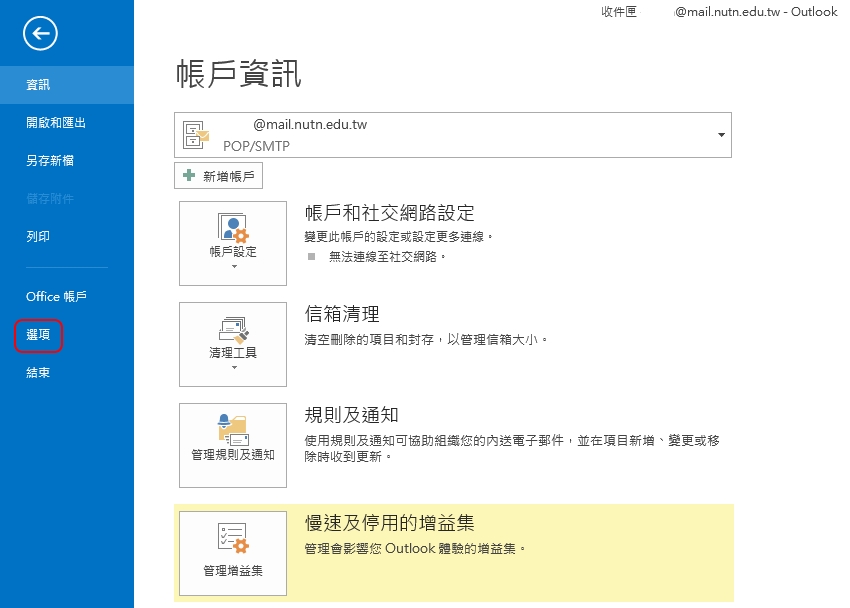Click the 管理規則及通知 button label
850x608 pixels.
pos(233,455)
